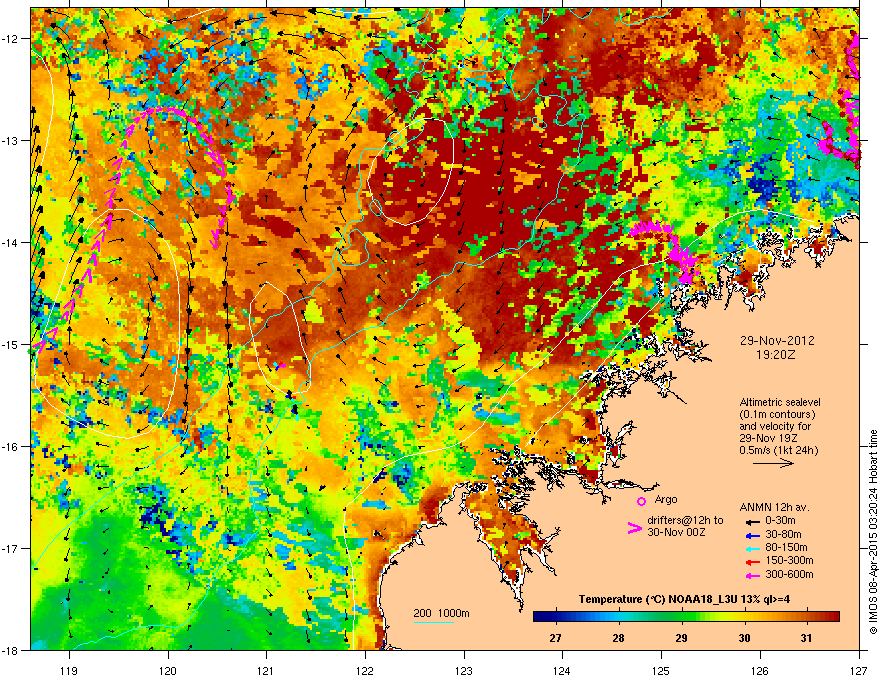This screenshot has width=880, height=680.
Task: Click latitude axis label '-12'
Action: (10, 39)
